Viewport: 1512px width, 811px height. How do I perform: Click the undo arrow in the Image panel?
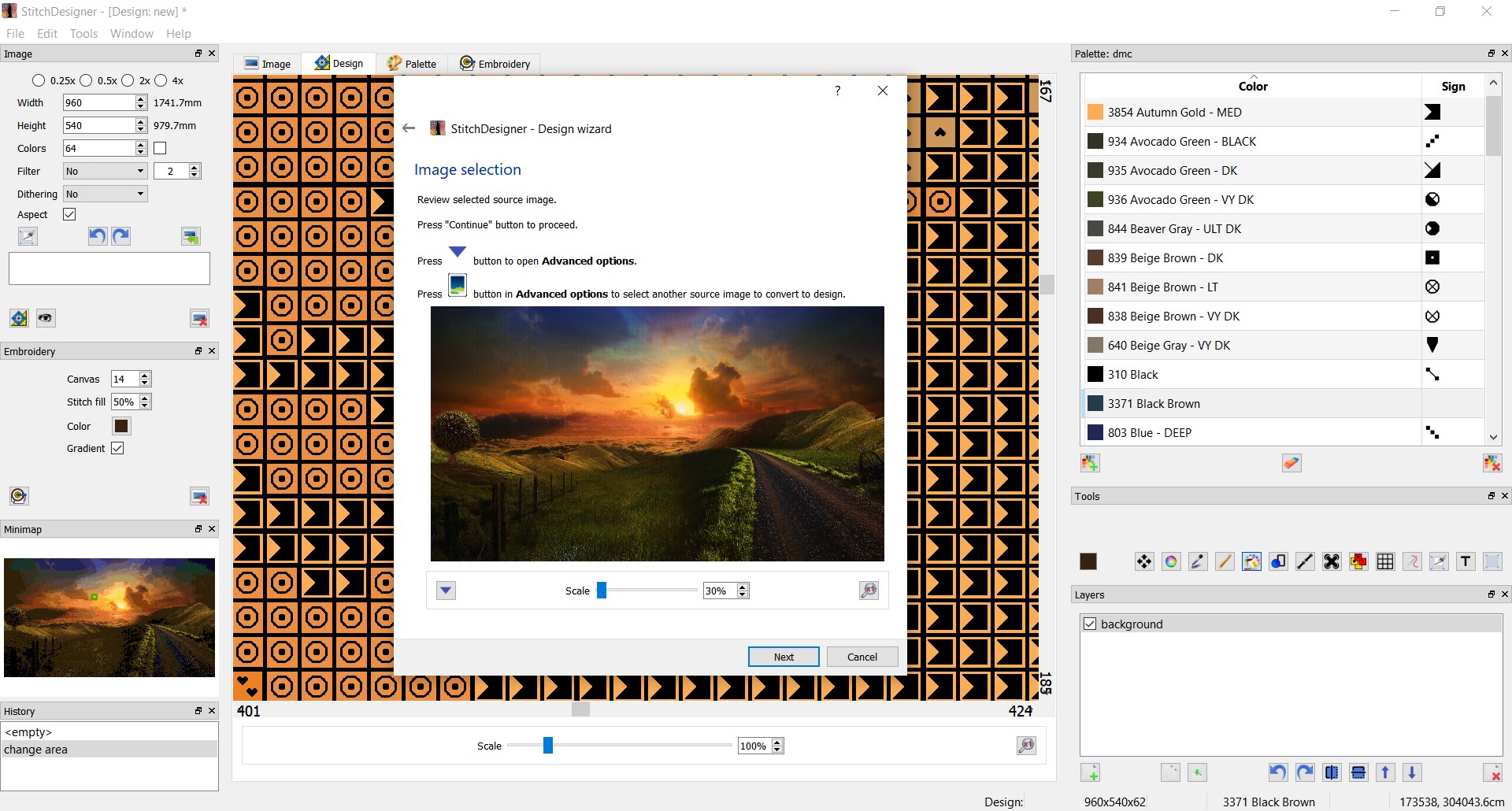[97, 235]
